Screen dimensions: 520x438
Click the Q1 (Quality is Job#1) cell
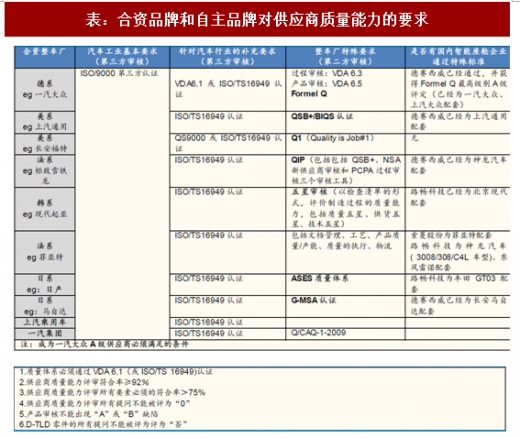click(x=345, y=144)
